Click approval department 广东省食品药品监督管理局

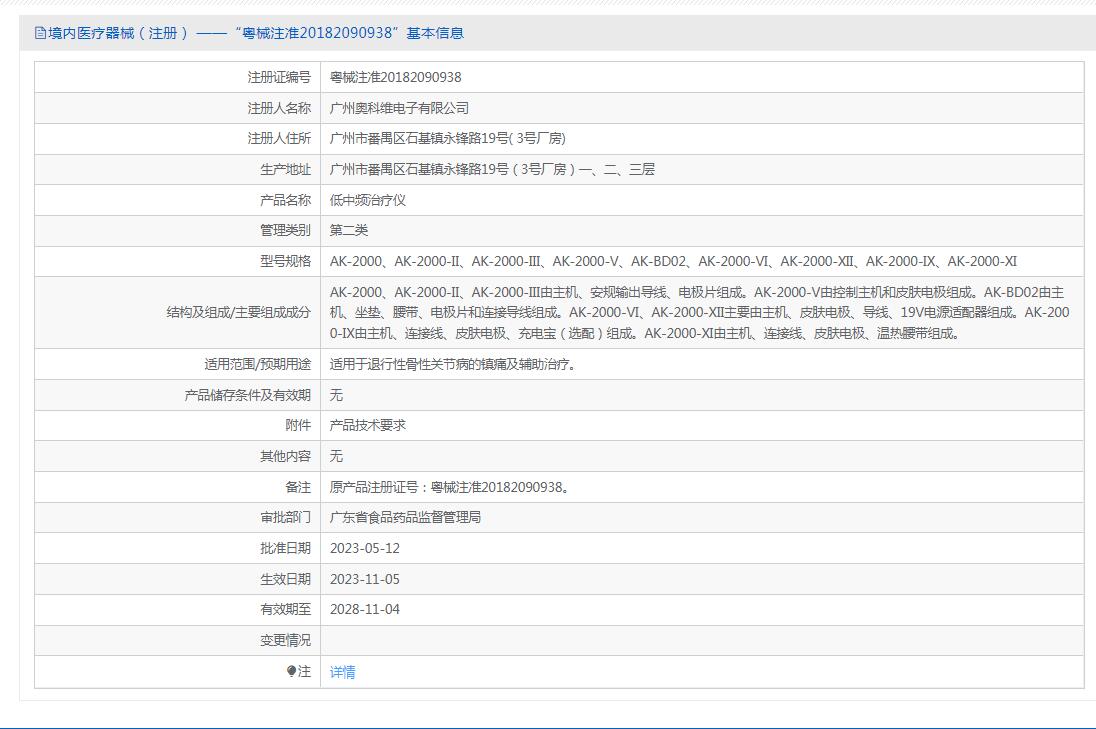tap(405, 517)
